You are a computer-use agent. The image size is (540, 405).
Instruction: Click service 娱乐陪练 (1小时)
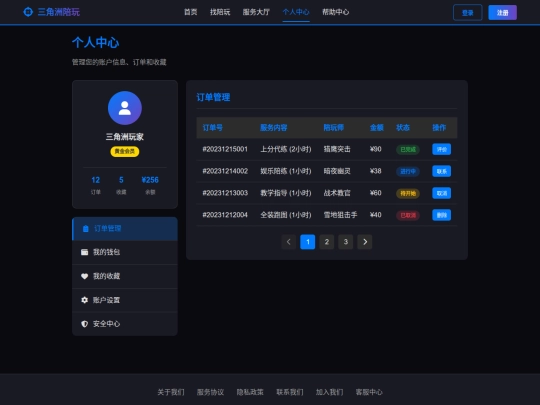(286, 171)
